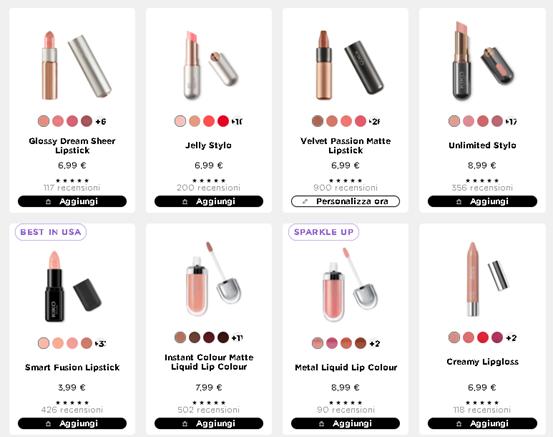Screen dimensions: 553x437
Task: Choose first pale pink Jelly Stylo shade
Action: coord(180,121)
